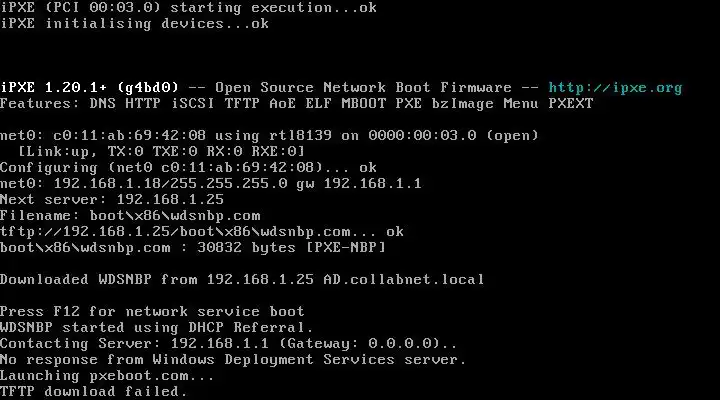Screen dimensions: 720x400
Task: Click the '30832 bytes [PXE-NBP]' line
Action: pyautogui.click(x=192, y=247)
